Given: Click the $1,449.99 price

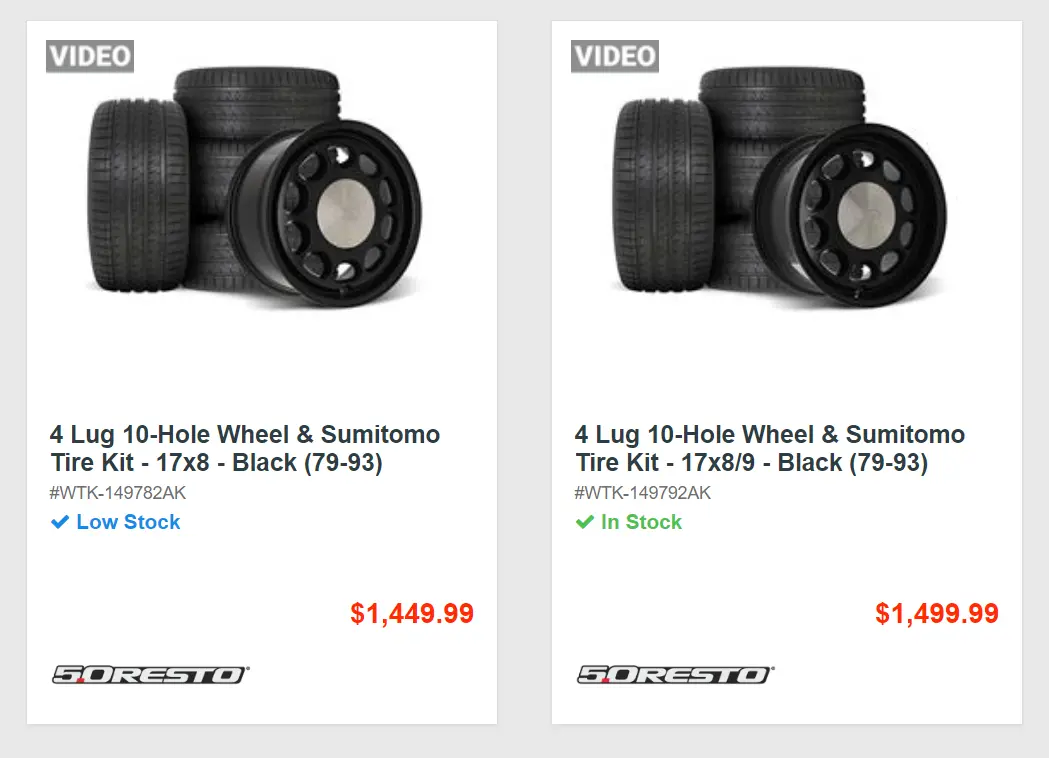Looking at the screenshot, I should click(x=412, y=613).
